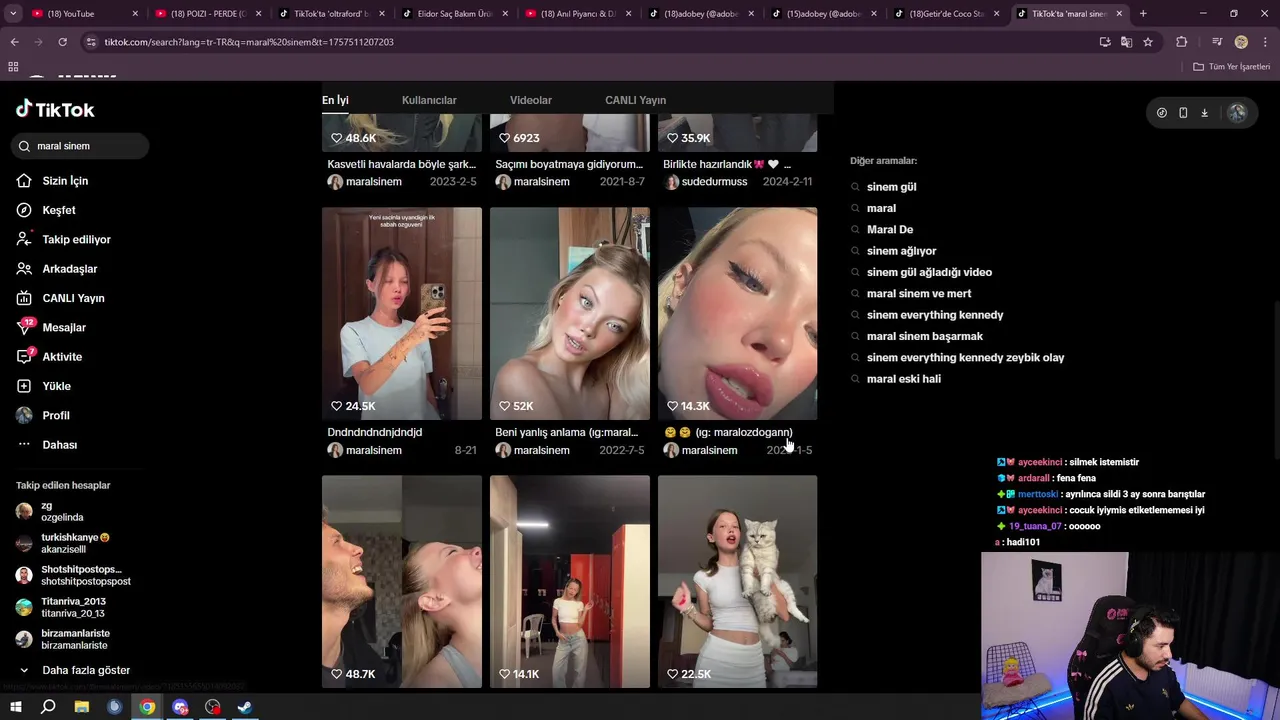Bookmark page with star icon
Viewport: 1280px width, 720px height.
(1148, 42)
